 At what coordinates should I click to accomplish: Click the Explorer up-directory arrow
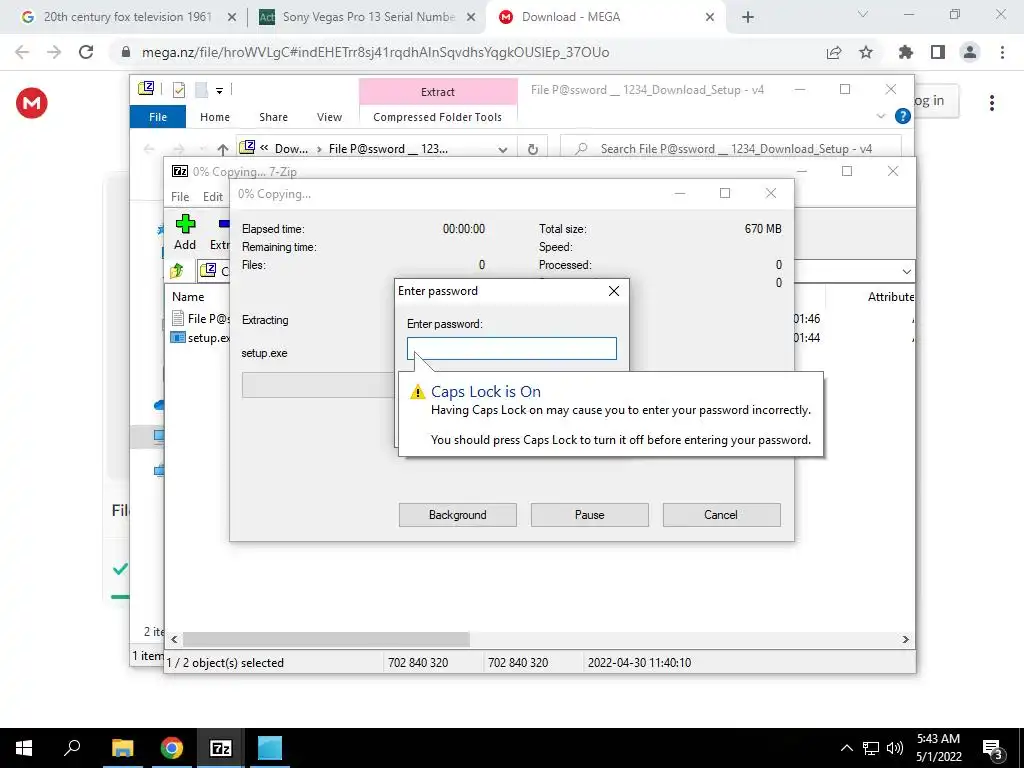point(223,149)
